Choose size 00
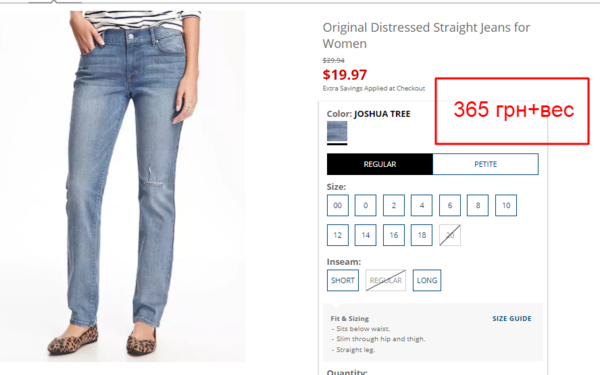Viewport: 600px width, 375px height. [338, 205]
